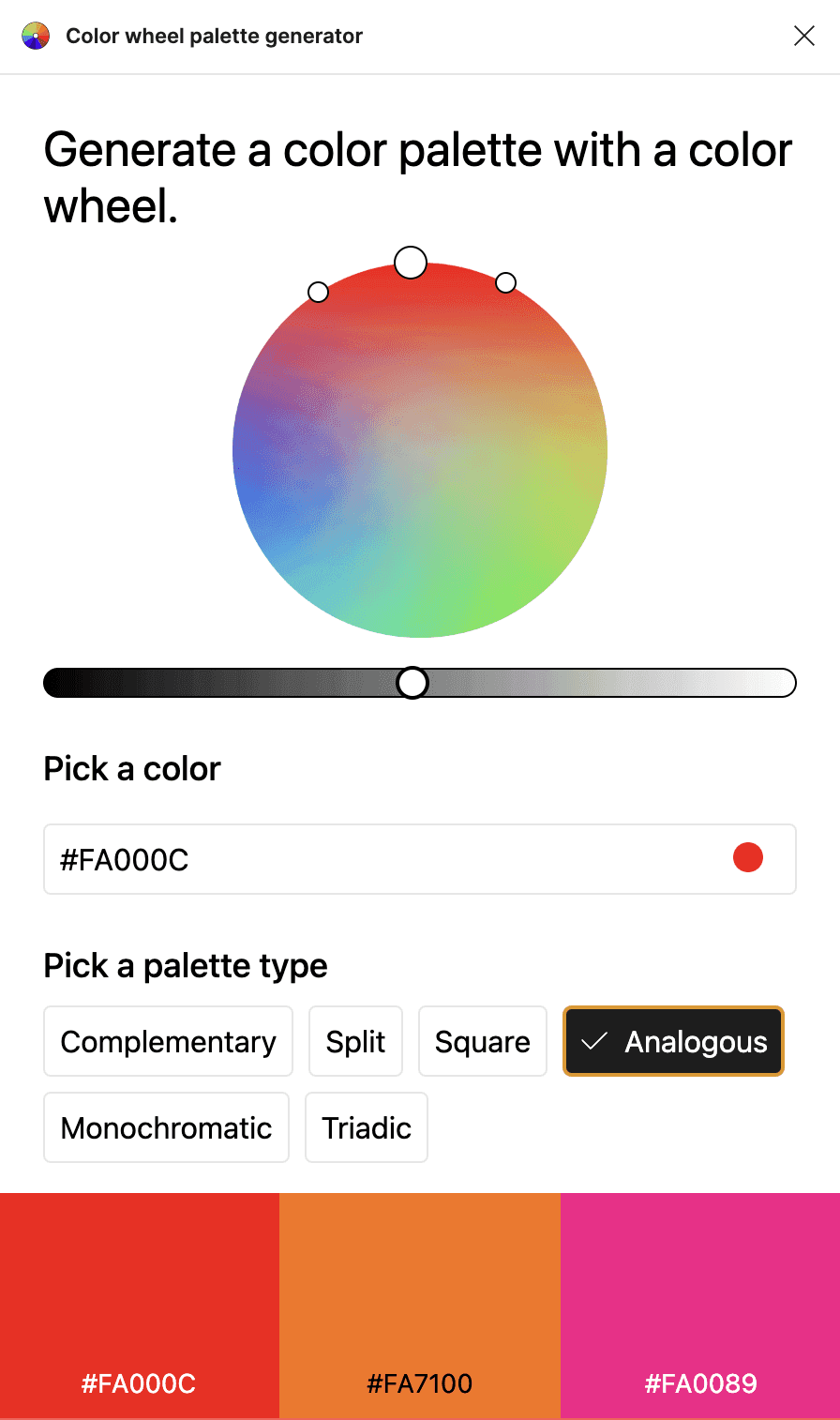Select the Split palette type

point(355,1041)
